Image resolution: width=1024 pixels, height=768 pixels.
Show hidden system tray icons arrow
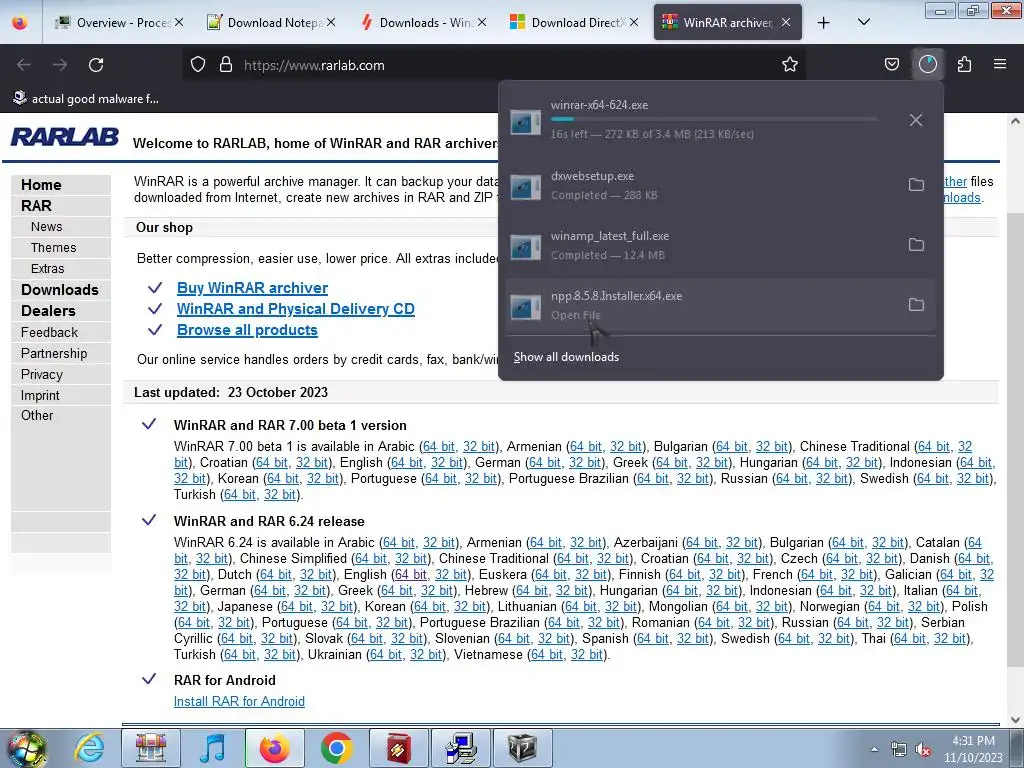tap(874, 749)
